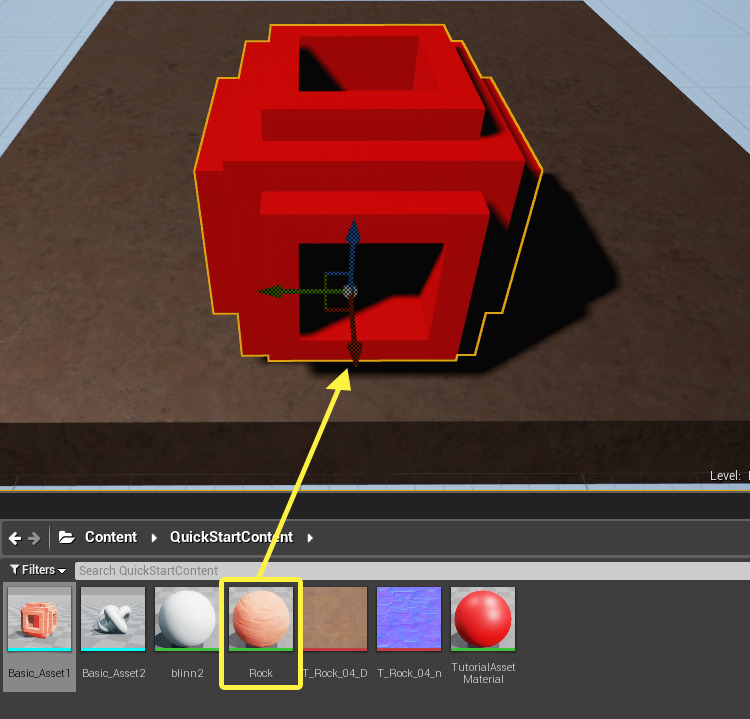Select the Rock material thumbnail

point(261,619)
